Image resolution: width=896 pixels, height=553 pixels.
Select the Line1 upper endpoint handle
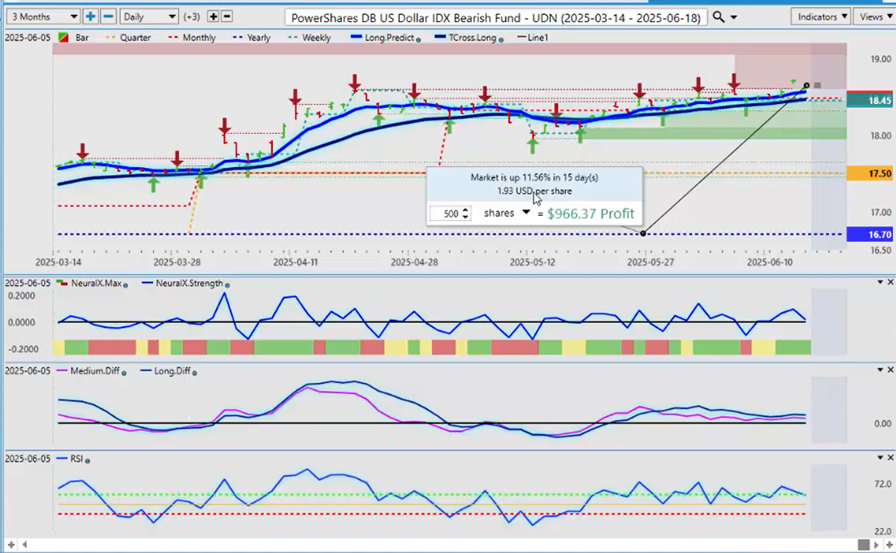(807, 86)
